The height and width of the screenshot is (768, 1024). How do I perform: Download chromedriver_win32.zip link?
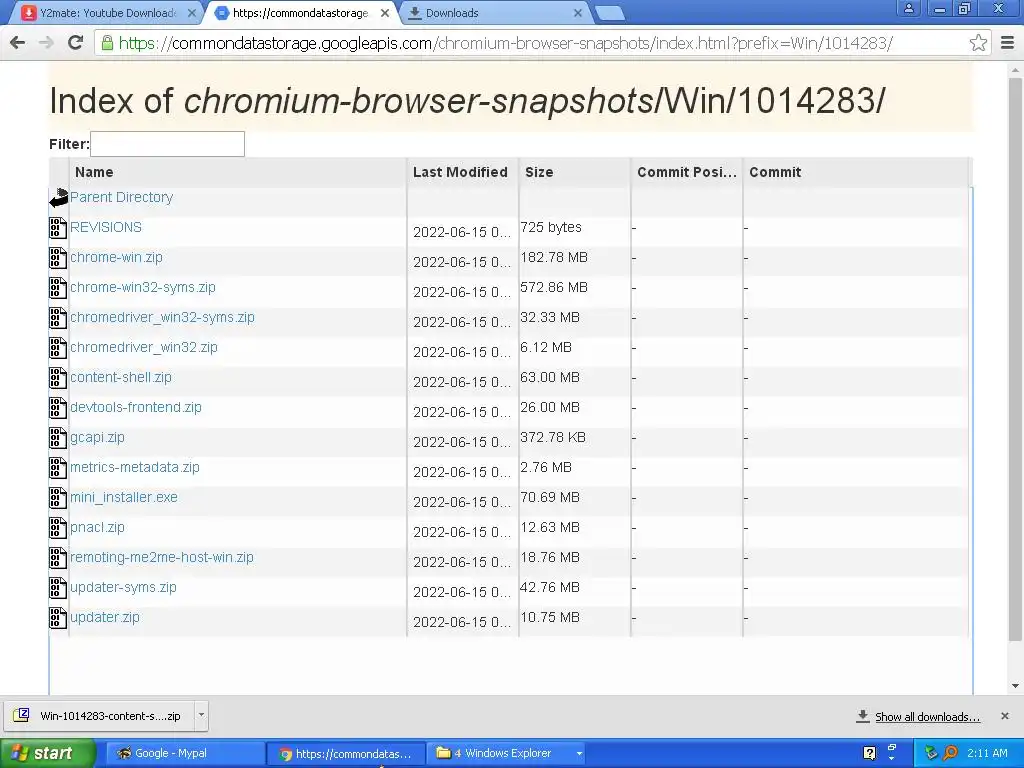pyautogui.click(x=144, y=347)
